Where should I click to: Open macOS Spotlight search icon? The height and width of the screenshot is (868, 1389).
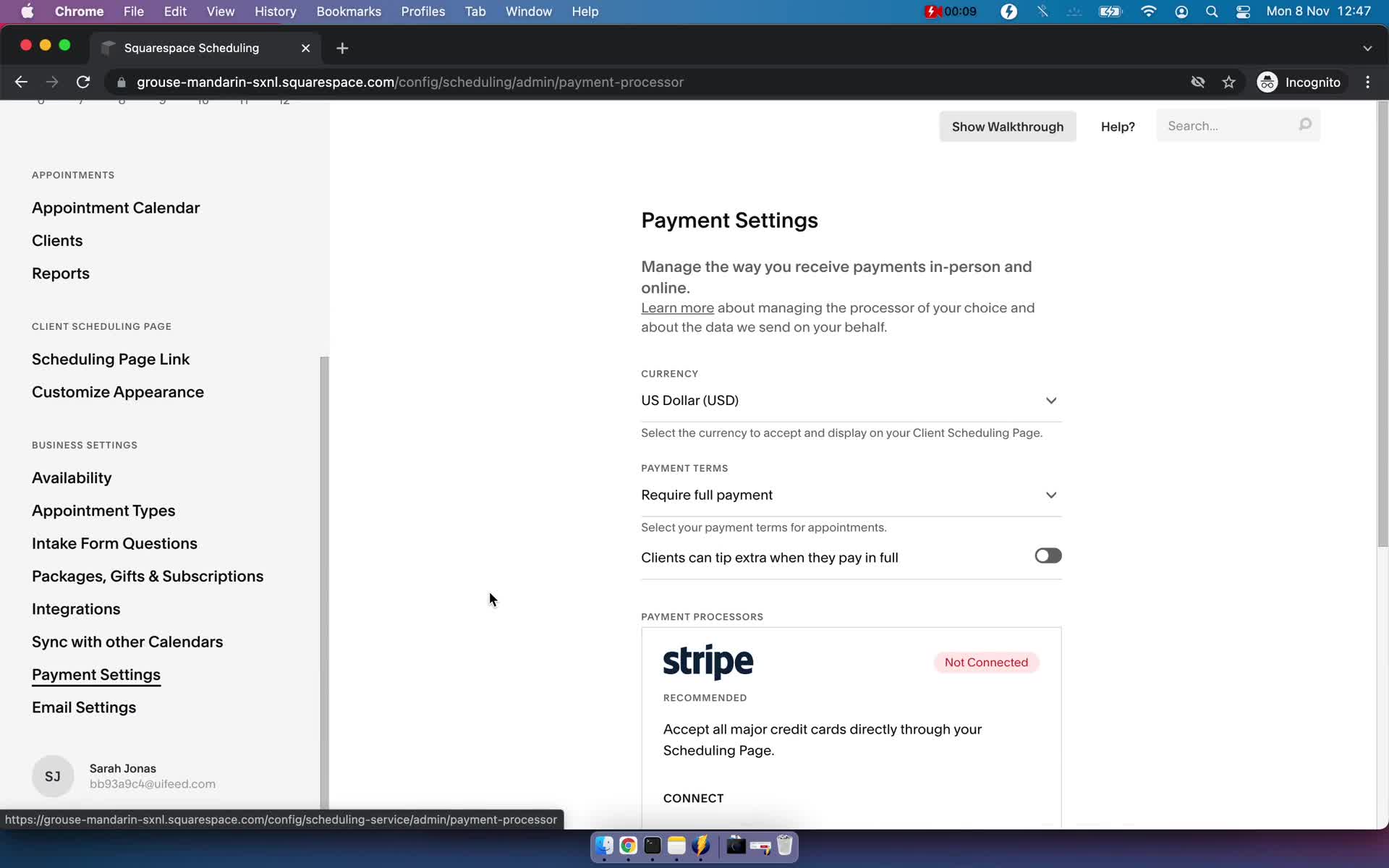coord(1212,12)
